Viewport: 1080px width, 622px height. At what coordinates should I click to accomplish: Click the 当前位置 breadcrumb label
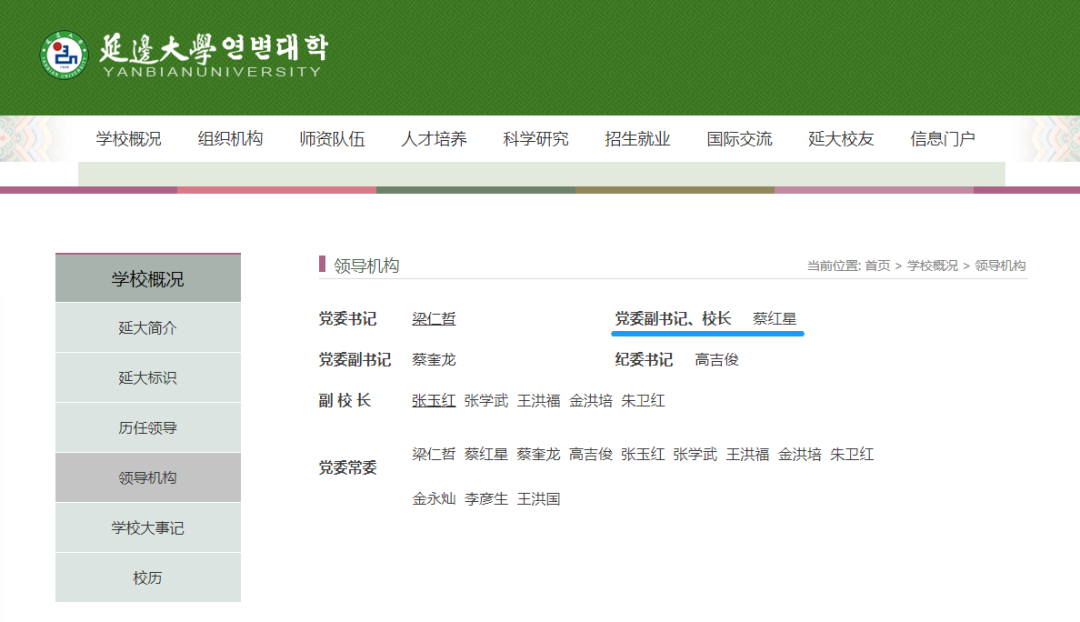pyautogui.click(x=833, y=266)
